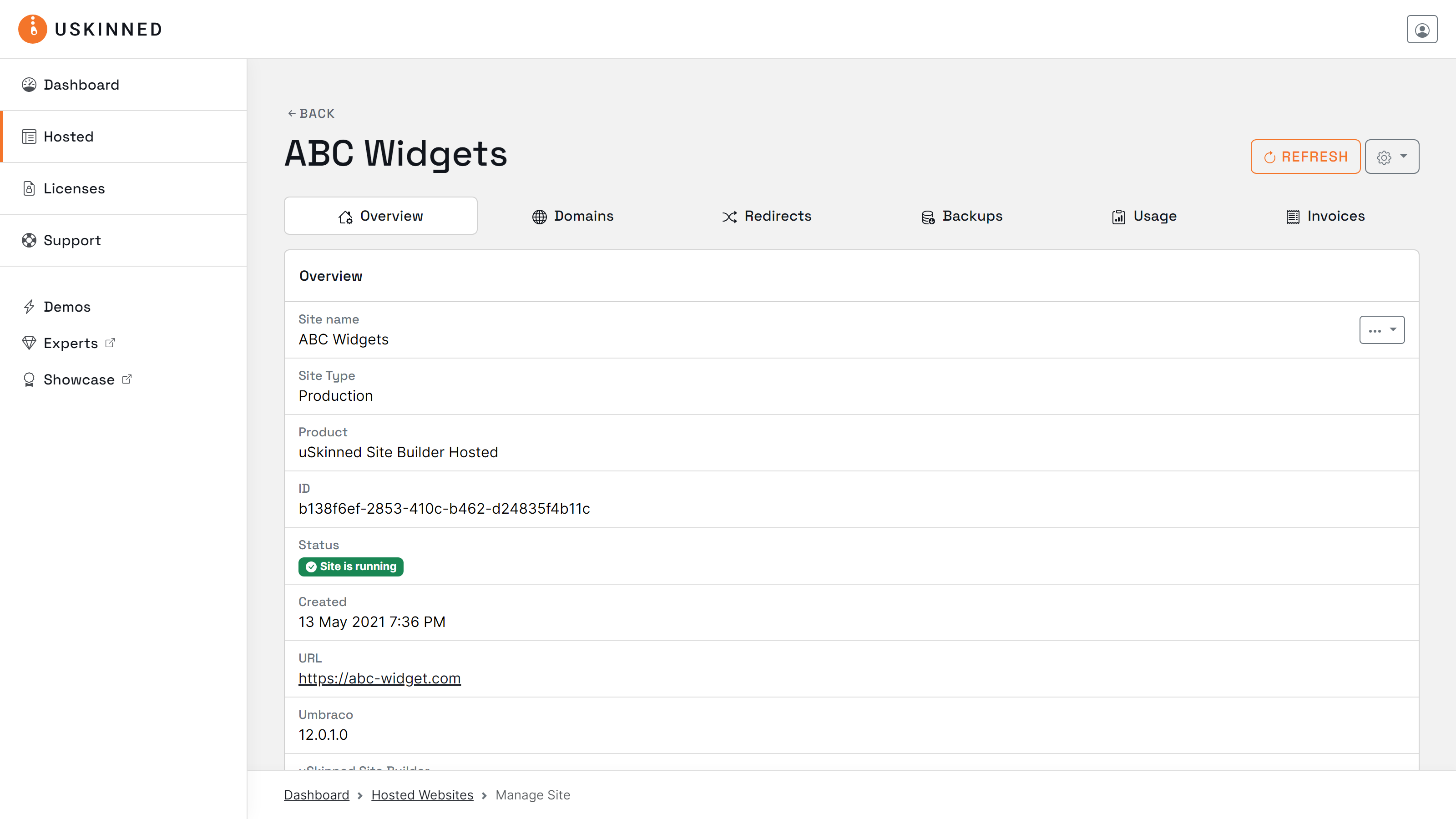Select the Hosted sidebar icon
Screen dimensions: 1456x819
[30, 136]
